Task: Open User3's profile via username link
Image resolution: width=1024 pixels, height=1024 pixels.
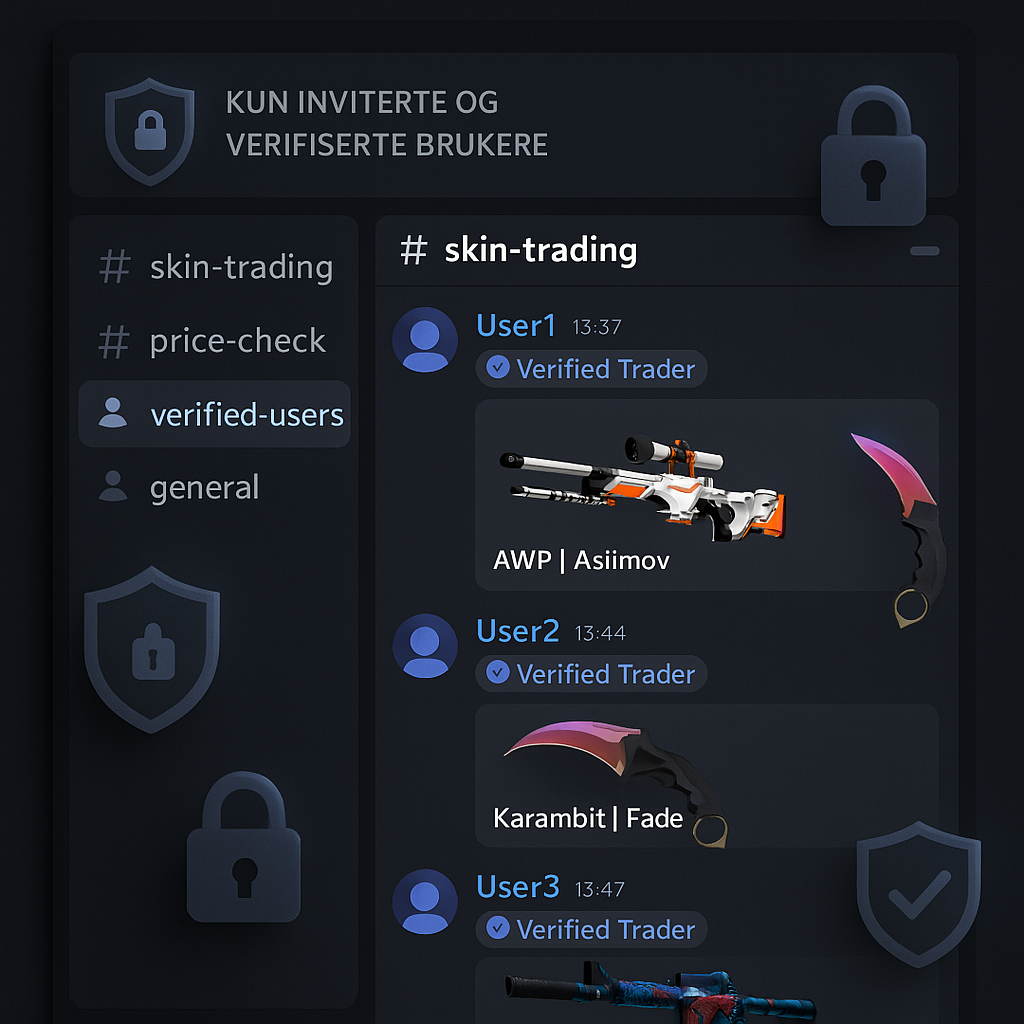Action: coord(518,887)
